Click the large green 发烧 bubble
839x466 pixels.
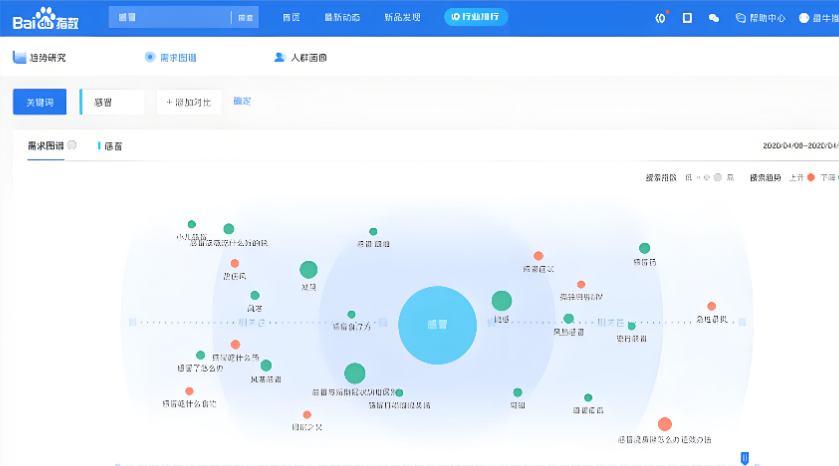pyautogui.click(x=308, y=270)
